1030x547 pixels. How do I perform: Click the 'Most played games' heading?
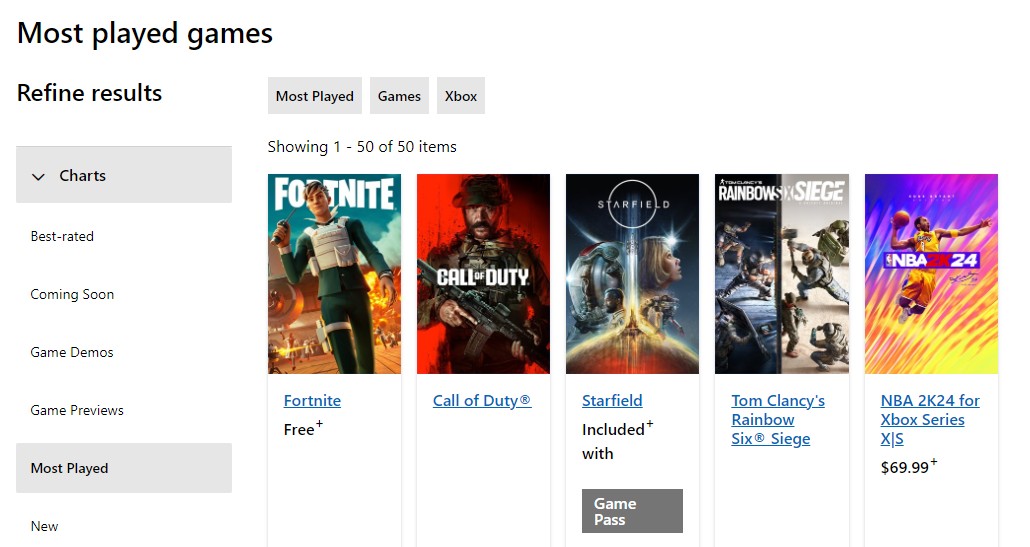(145, 34)
